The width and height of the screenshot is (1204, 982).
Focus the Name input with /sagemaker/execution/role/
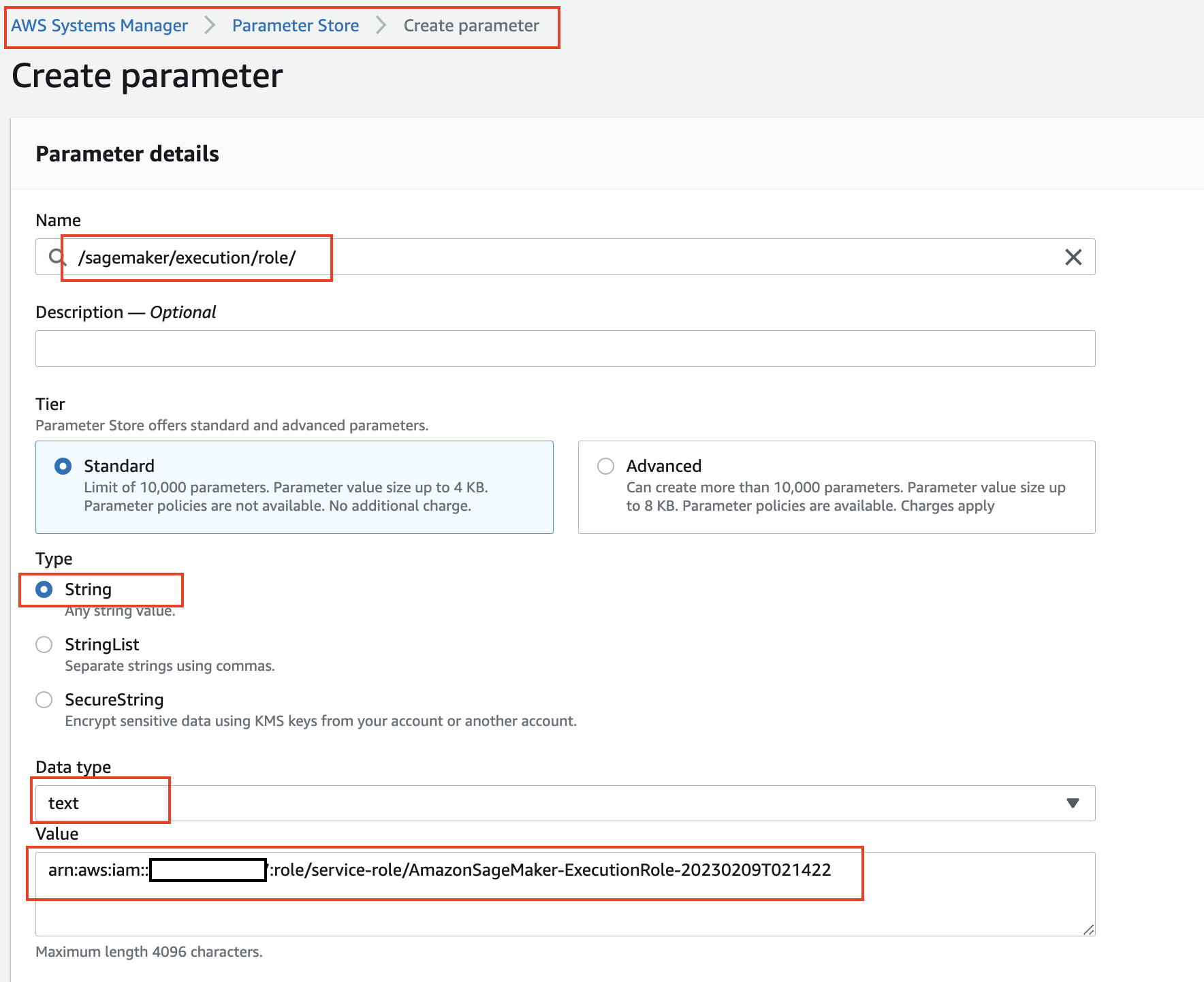pos(565,257)
